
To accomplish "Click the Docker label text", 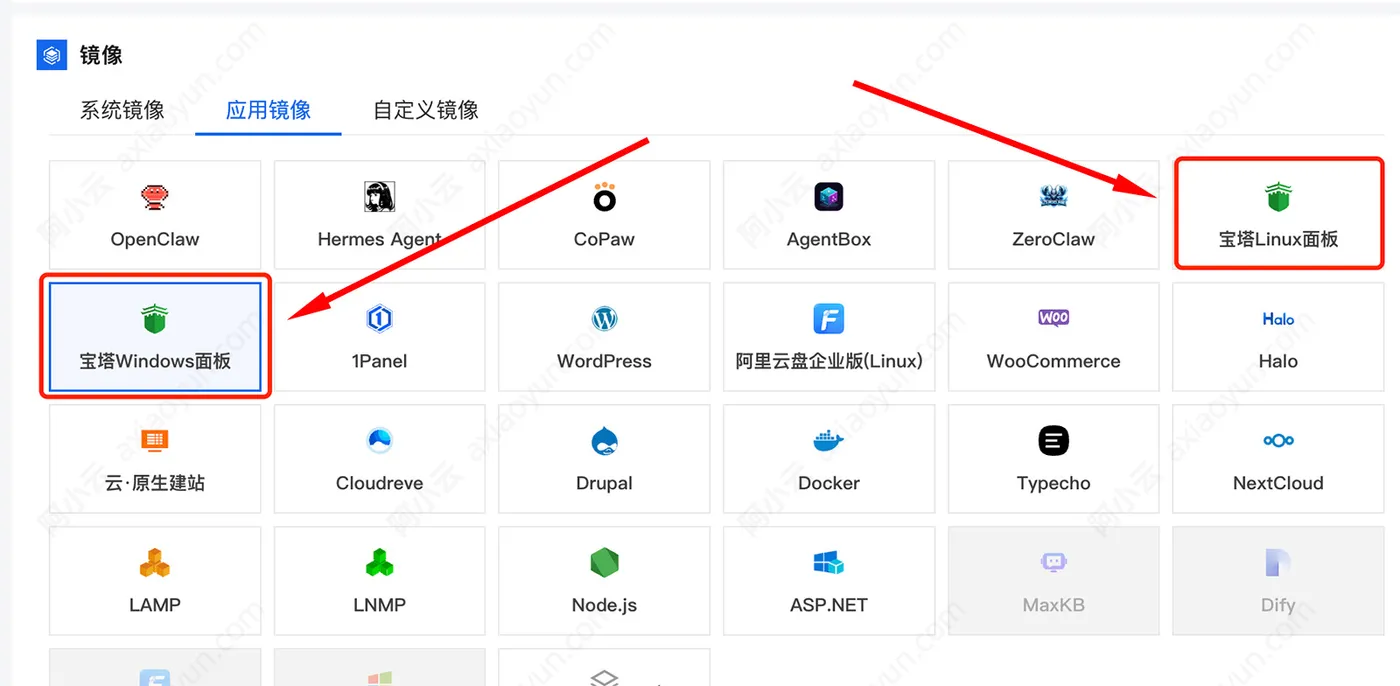I will pos(829,483).
